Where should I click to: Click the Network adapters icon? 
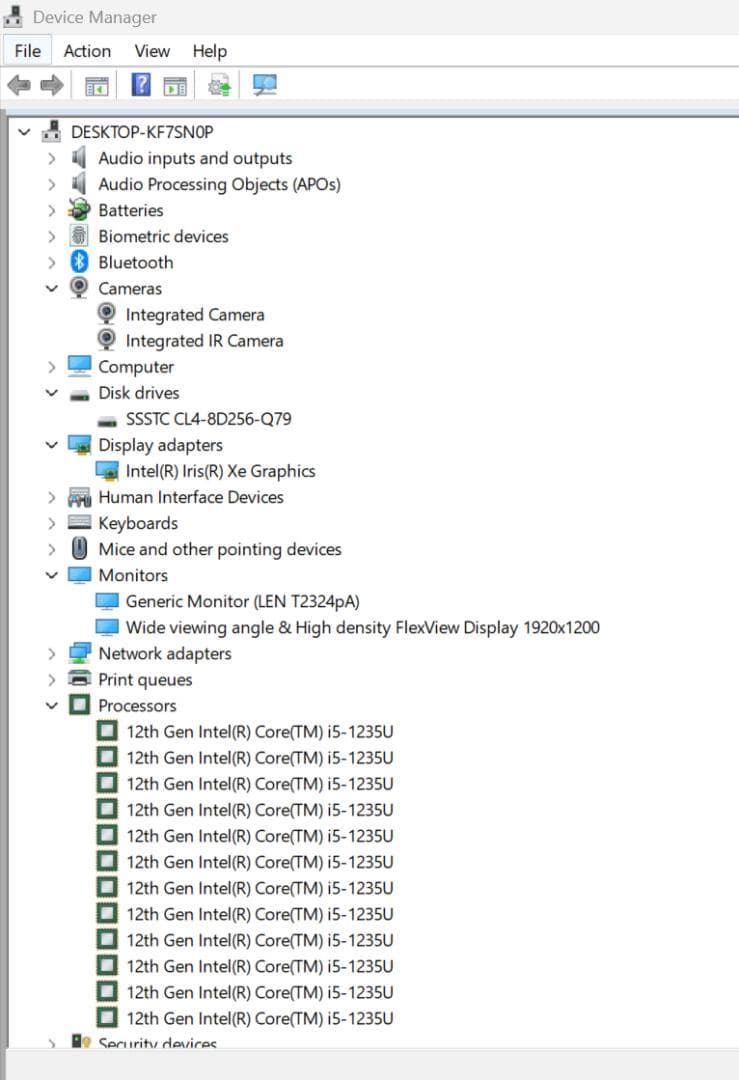coord(80,653)
